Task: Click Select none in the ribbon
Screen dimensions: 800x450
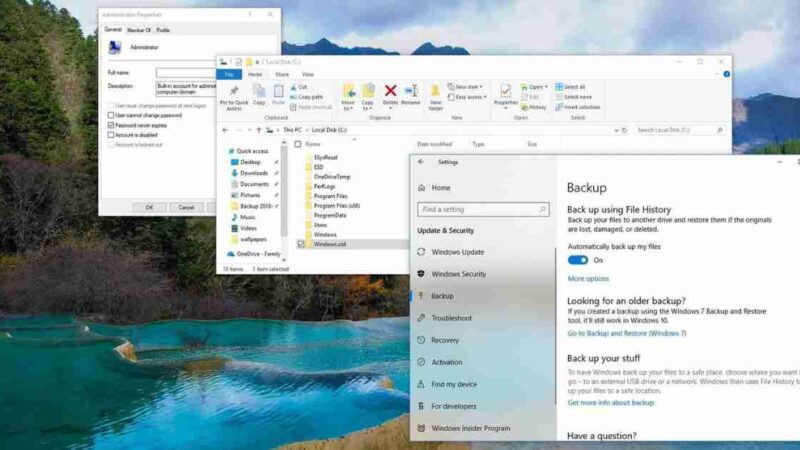Action: tap(573, 97)
